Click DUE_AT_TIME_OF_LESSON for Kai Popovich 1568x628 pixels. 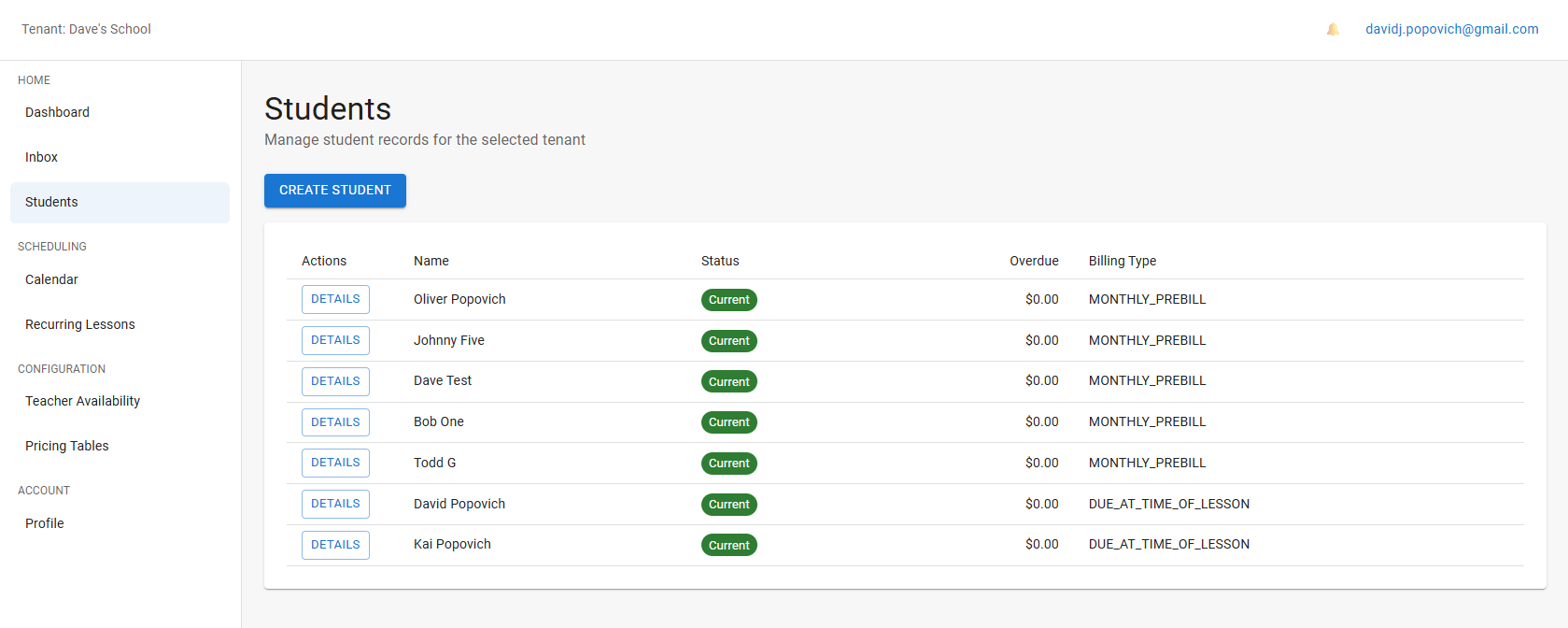pos(1169,544)
